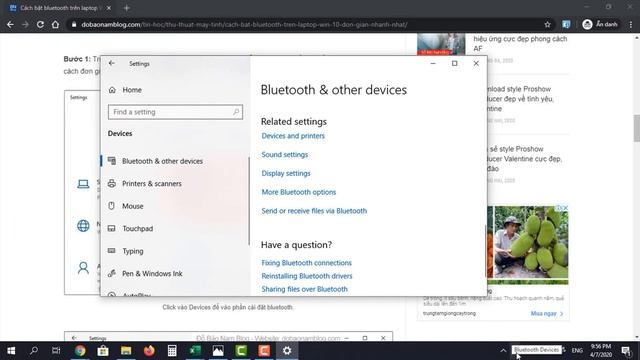
Task: Focus the Find a setting search box
Action: tap(175, 112)
